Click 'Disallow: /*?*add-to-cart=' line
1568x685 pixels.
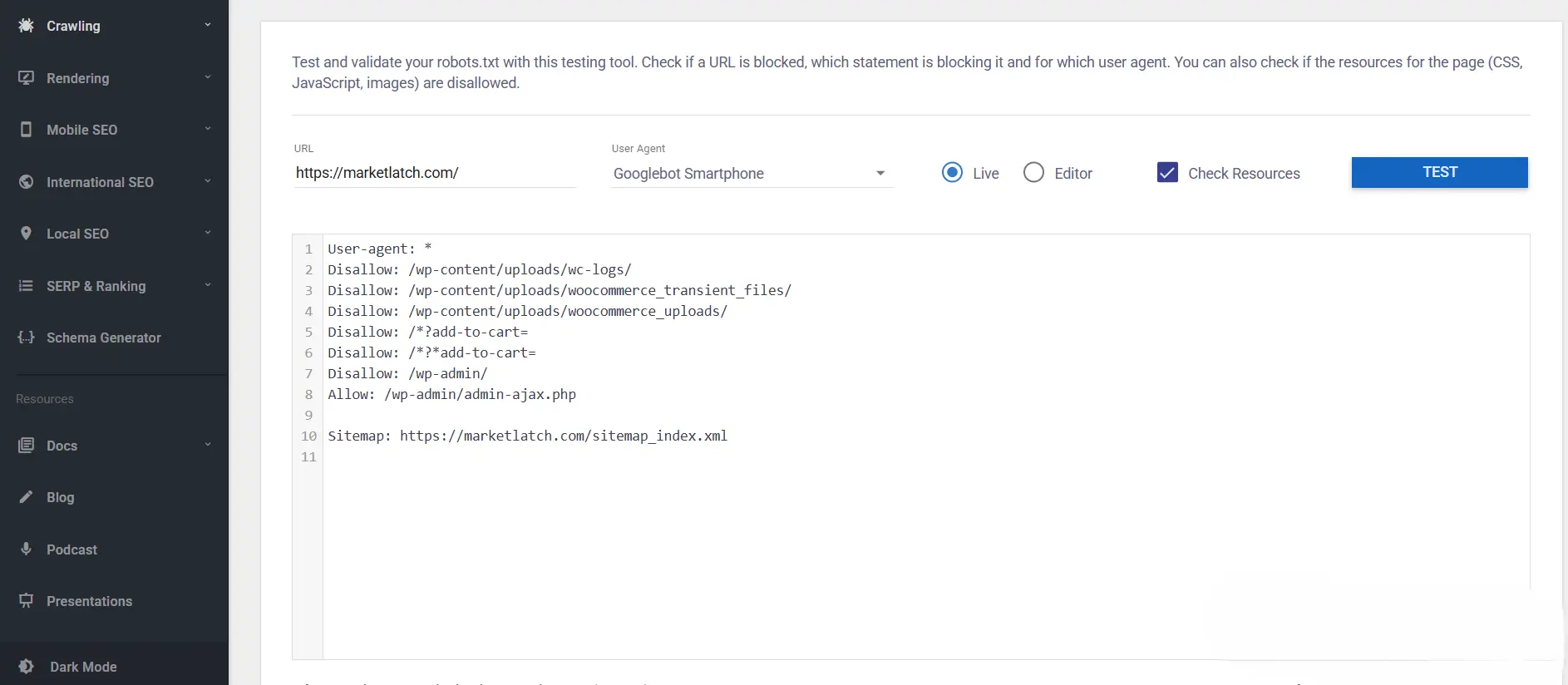coord(431,352)
